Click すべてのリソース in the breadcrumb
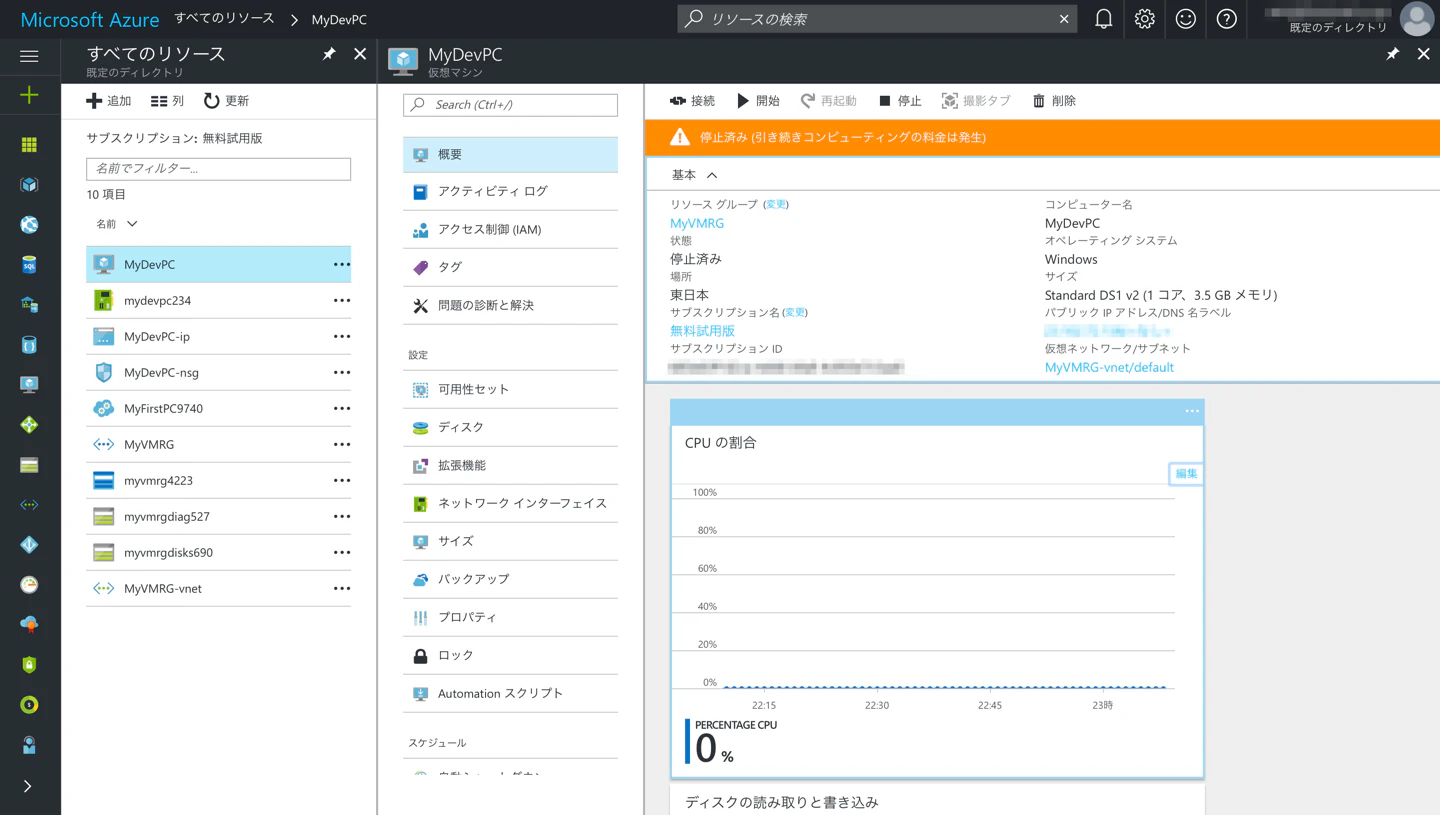This screenshot has width=1440, height=815. pyautogui.click(x=224, y=19)
